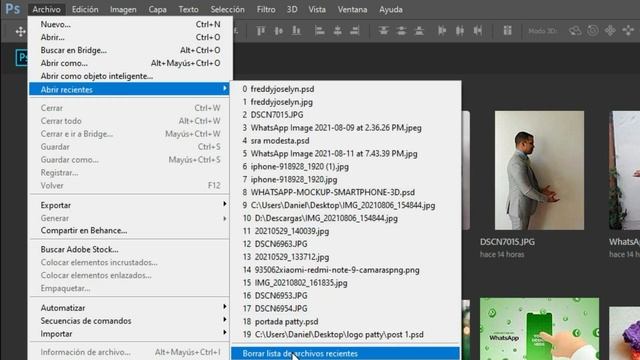Screen dimensions: 640x360
Task: Open recent file 20210529_140039.jpg
Action: point(345,231)
